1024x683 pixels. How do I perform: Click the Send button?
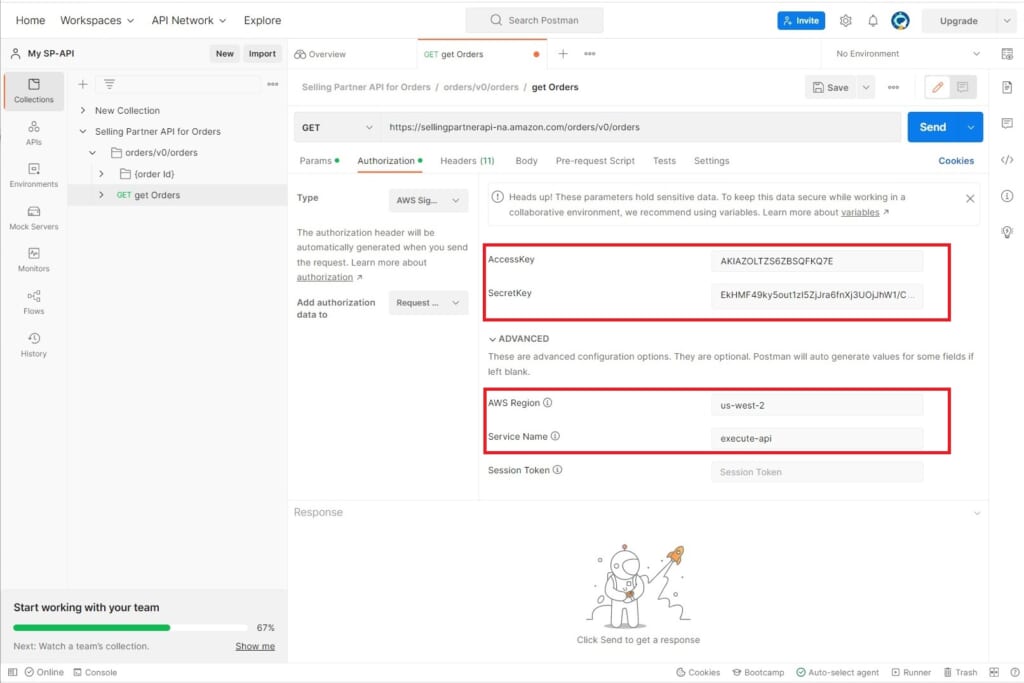[x=933, y=127]
